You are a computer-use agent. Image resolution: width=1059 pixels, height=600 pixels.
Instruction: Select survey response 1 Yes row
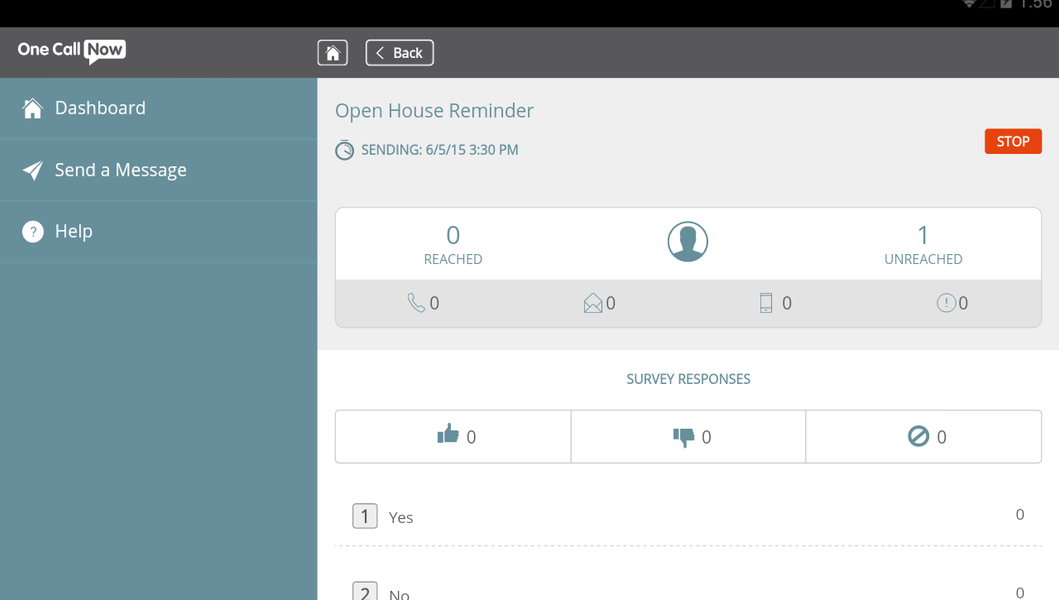688,516
